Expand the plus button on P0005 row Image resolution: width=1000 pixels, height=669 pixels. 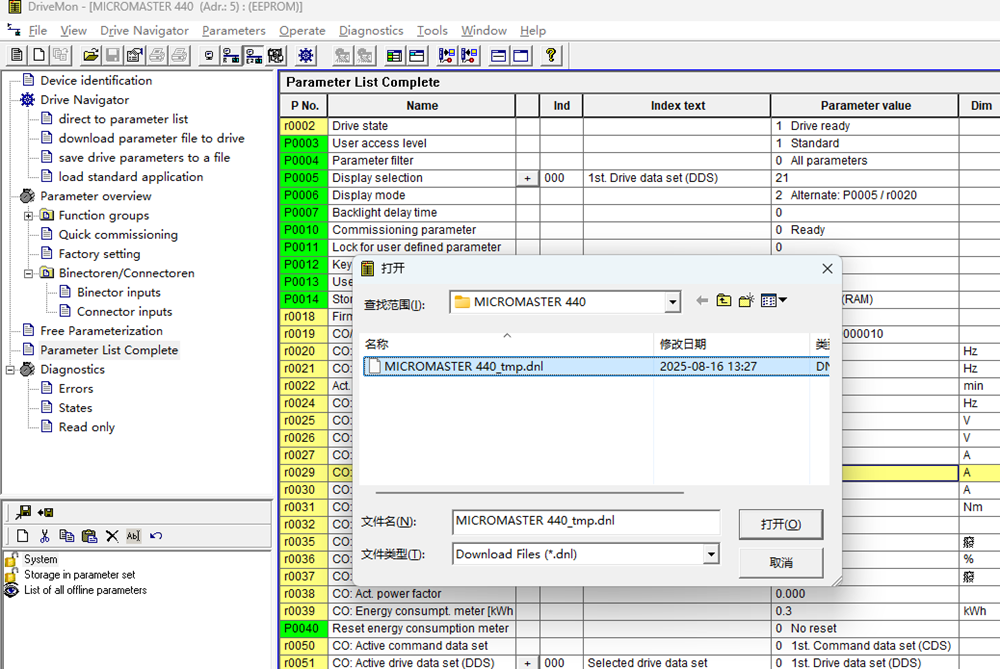pyautogui.click(x=527, y=178)
